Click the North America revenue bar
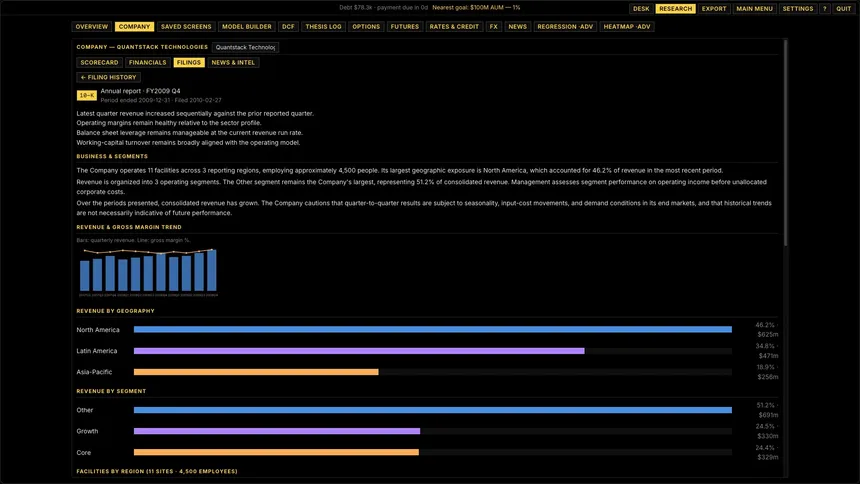Screen dimensions: 860x484 [433, 329]
